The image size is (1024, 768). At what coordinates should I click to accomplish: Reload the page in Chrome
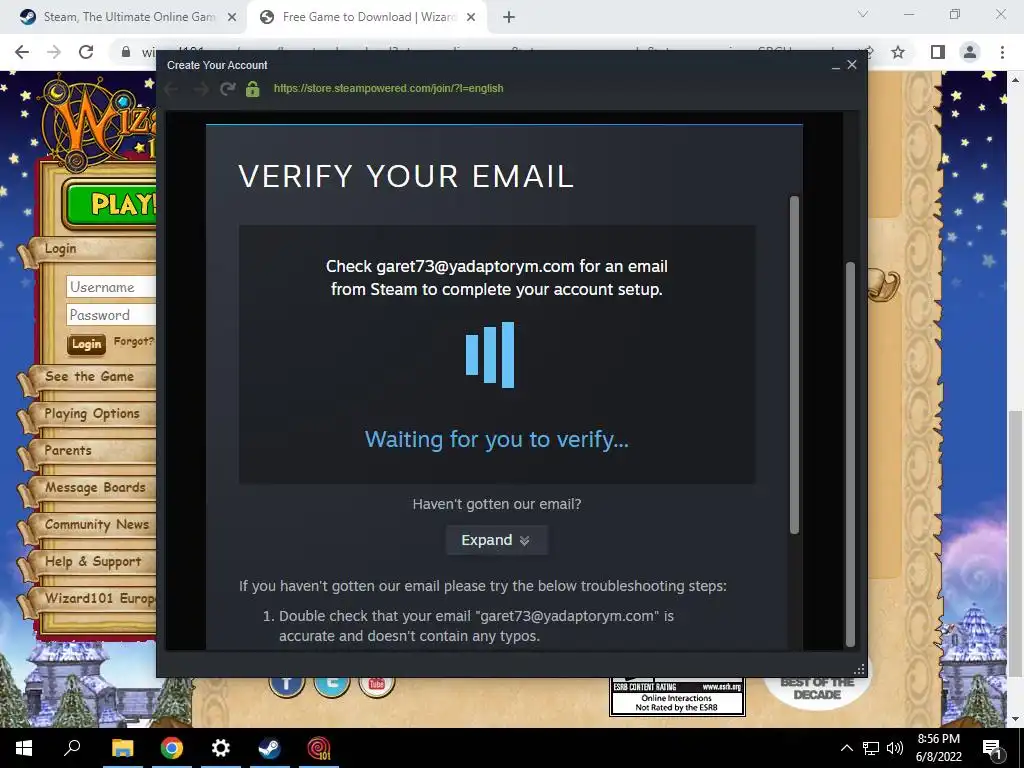[x=86, y=52]
